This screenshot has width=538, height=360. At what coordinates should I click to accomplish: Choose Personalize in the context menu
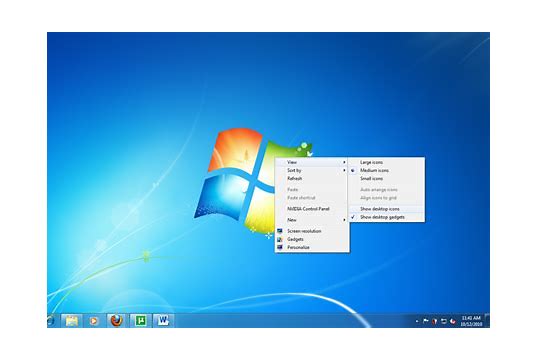[312, 247]
